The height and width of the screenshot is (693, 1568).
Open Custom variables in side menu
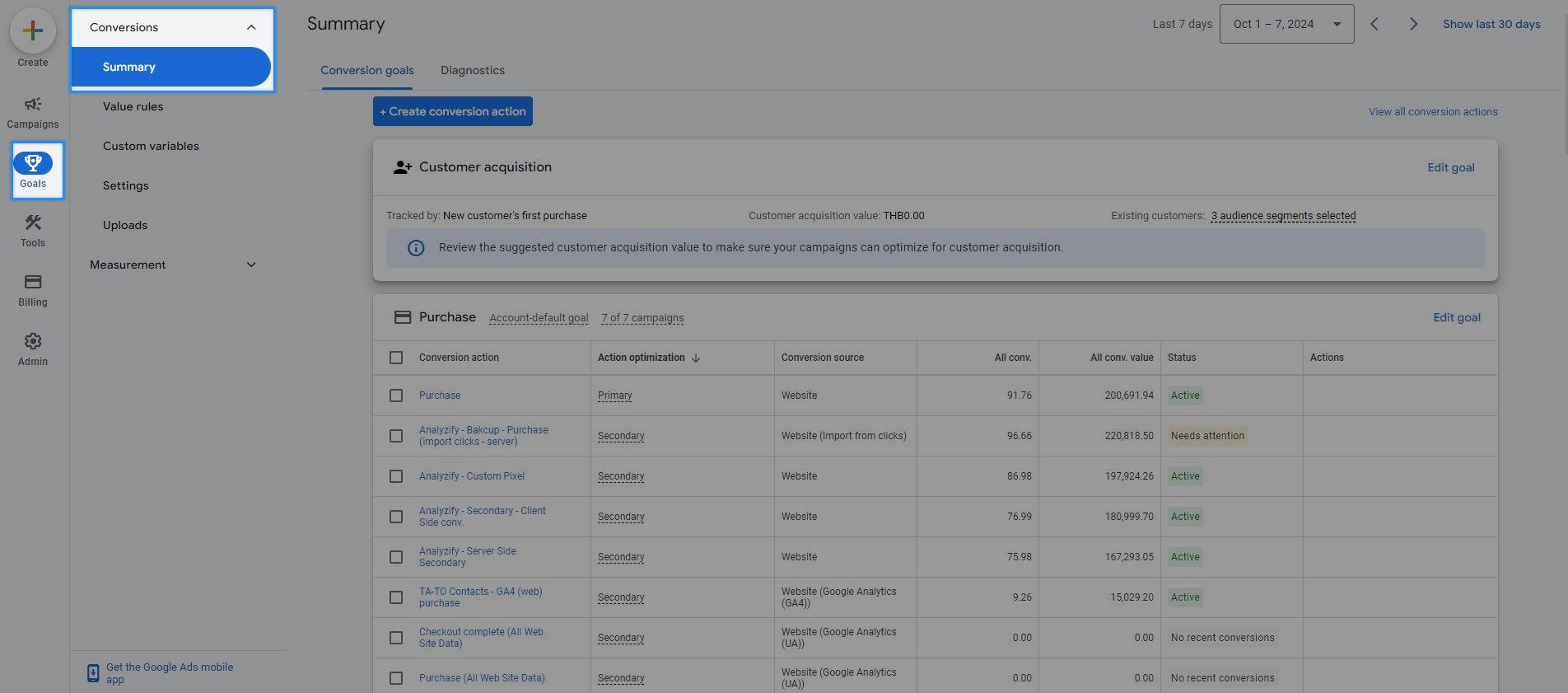[151, 146]
